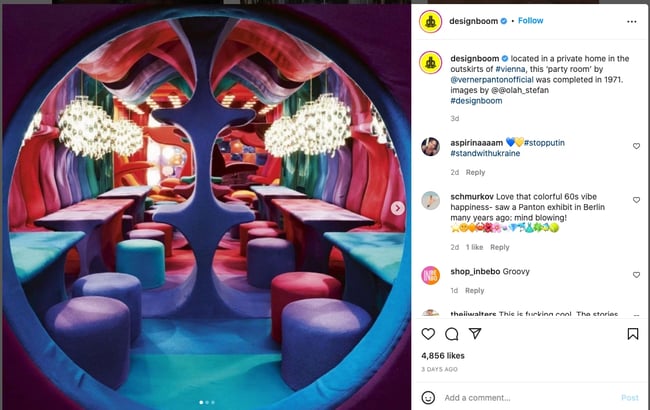Open @vernerpantonofficial profile link
650x410 pixels.
point(492,80)
